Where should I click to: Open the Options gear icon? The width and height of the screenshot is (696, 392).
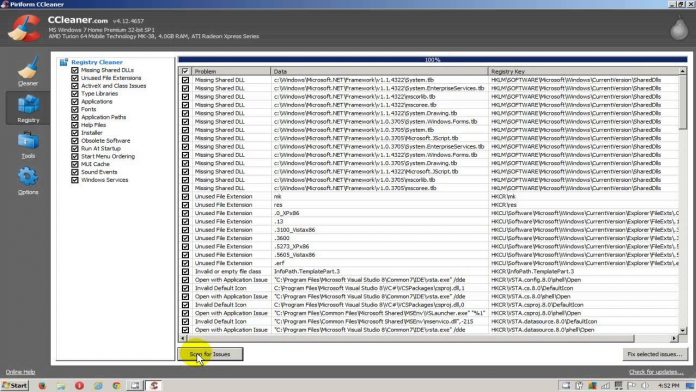coord(28,177)
